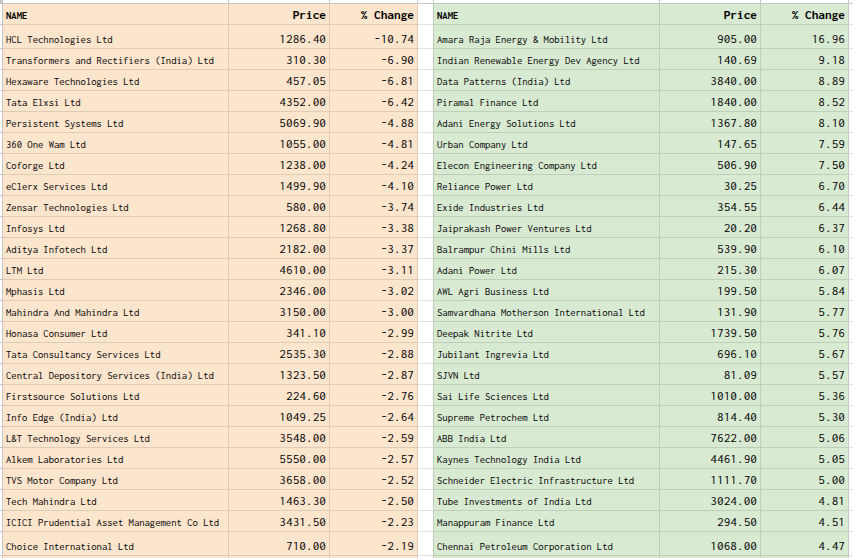Click 360 One Wam Ltd
The height and width of the screenshot is (558, 853).
115,145
